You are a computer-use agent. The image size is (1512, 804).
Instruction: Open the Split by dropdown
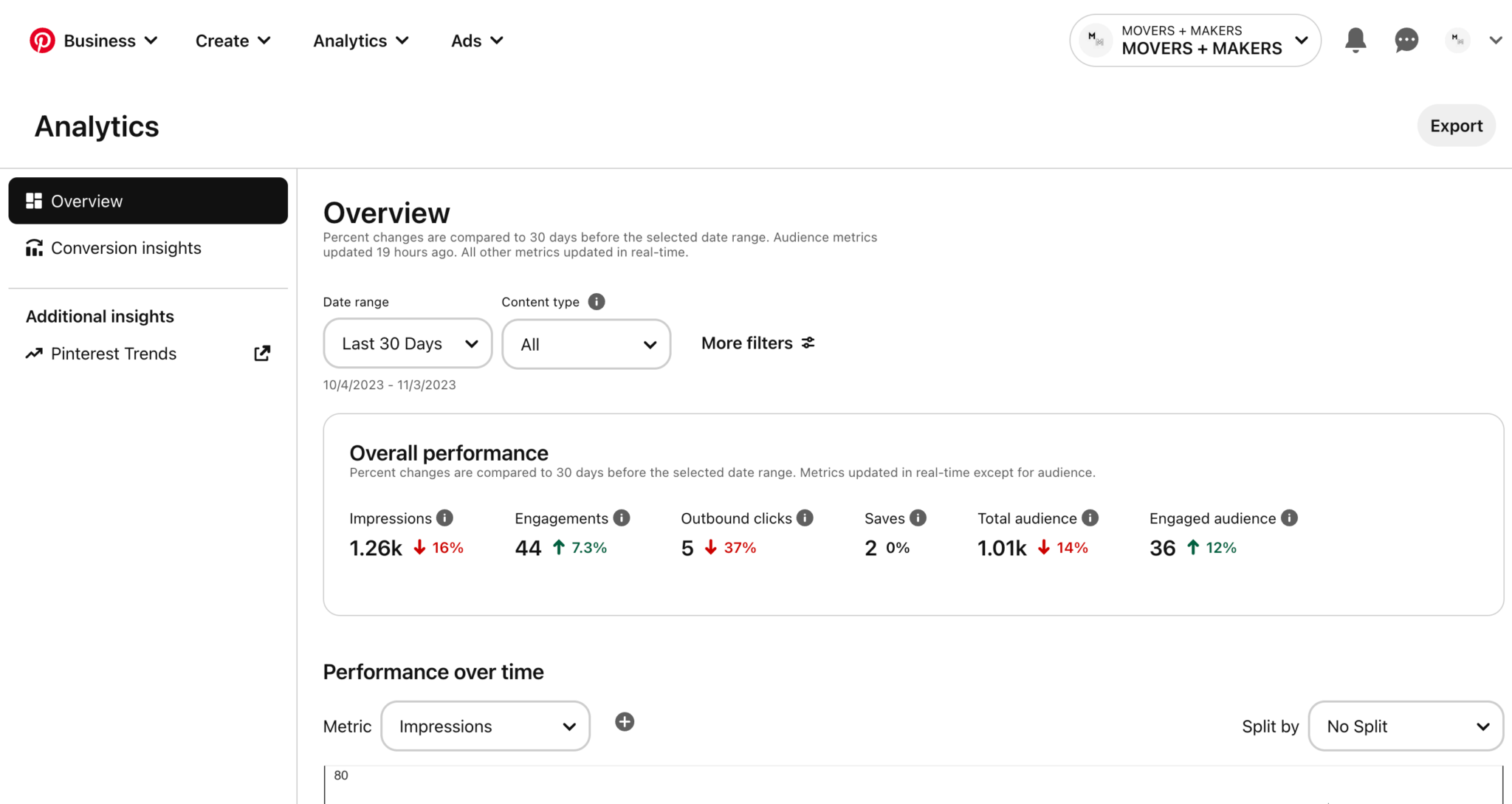point(1405,726)
